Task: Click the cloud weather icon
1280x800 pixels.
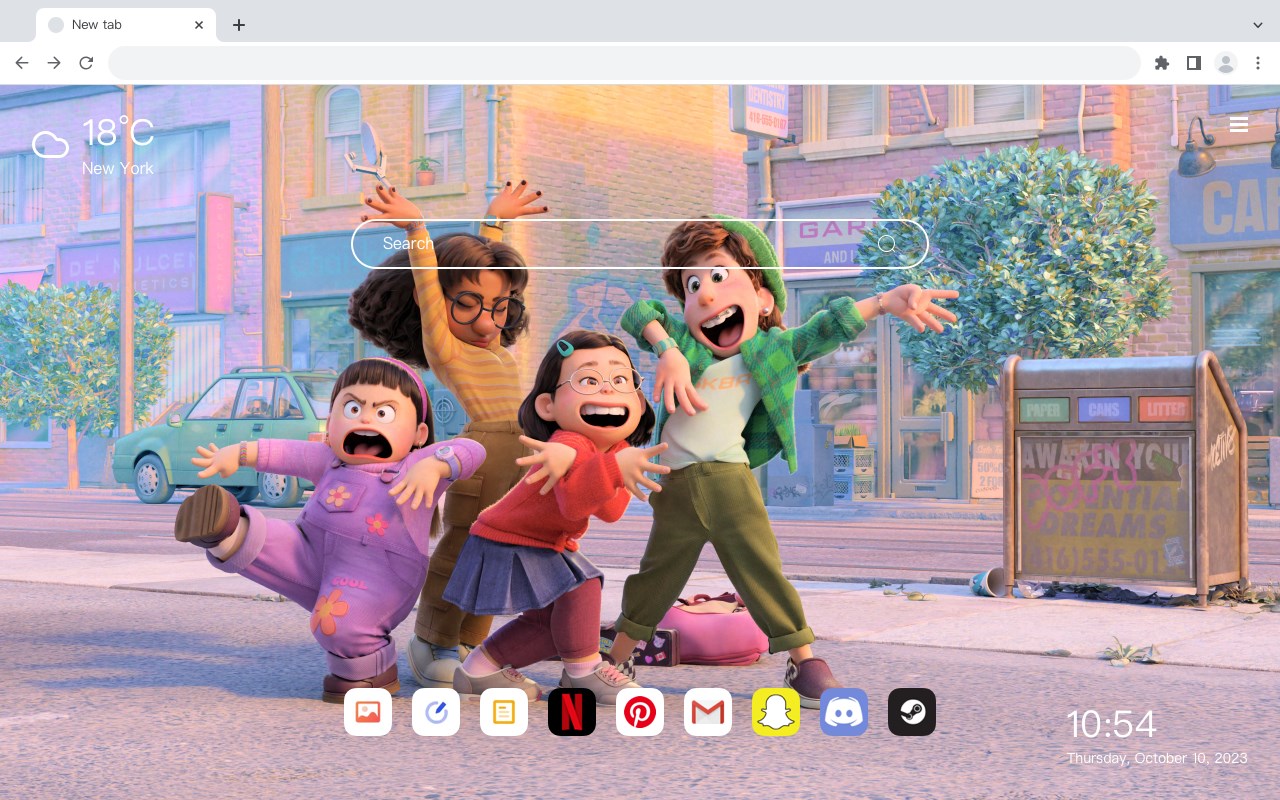Action: click(50, 145)
